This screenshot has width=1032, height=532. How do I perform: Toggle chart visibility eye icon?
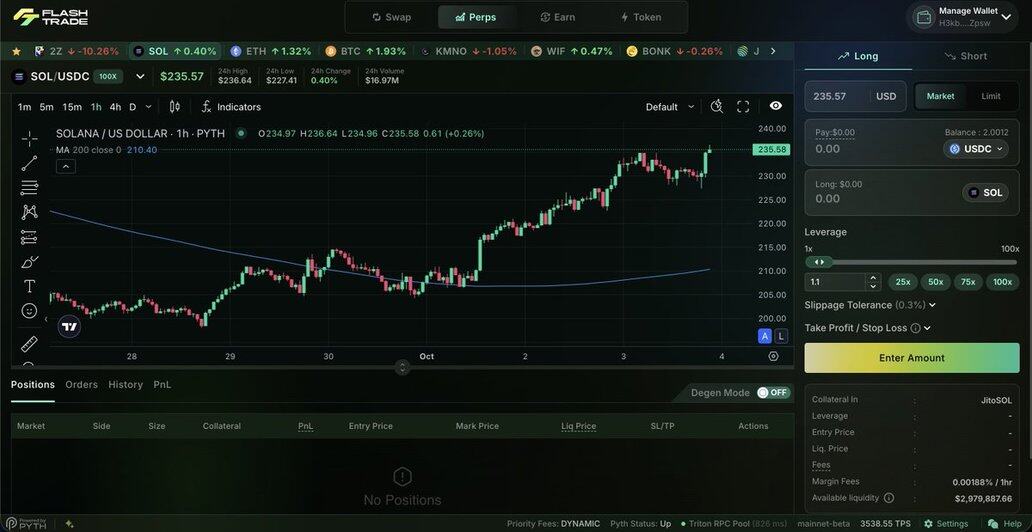(x=776, y=106)
